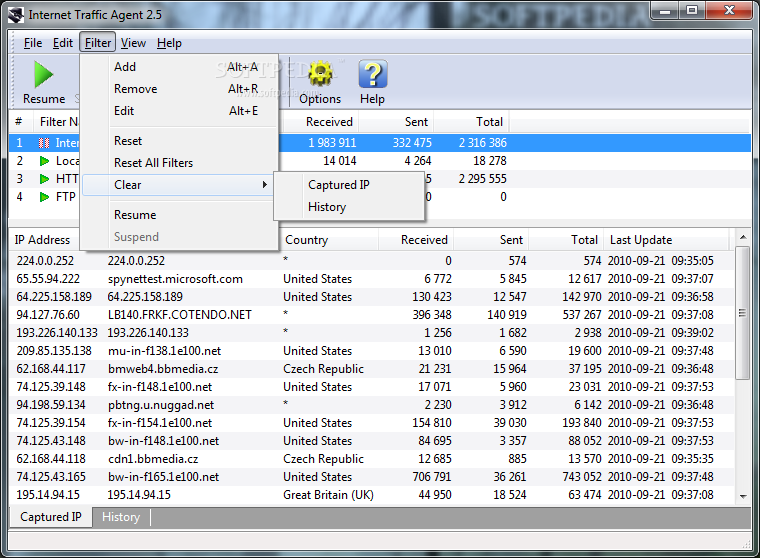Viewport: 760px width, 558px height.
Task: Select IP address 193.226.140.133
Action: [x=57, y=333]
